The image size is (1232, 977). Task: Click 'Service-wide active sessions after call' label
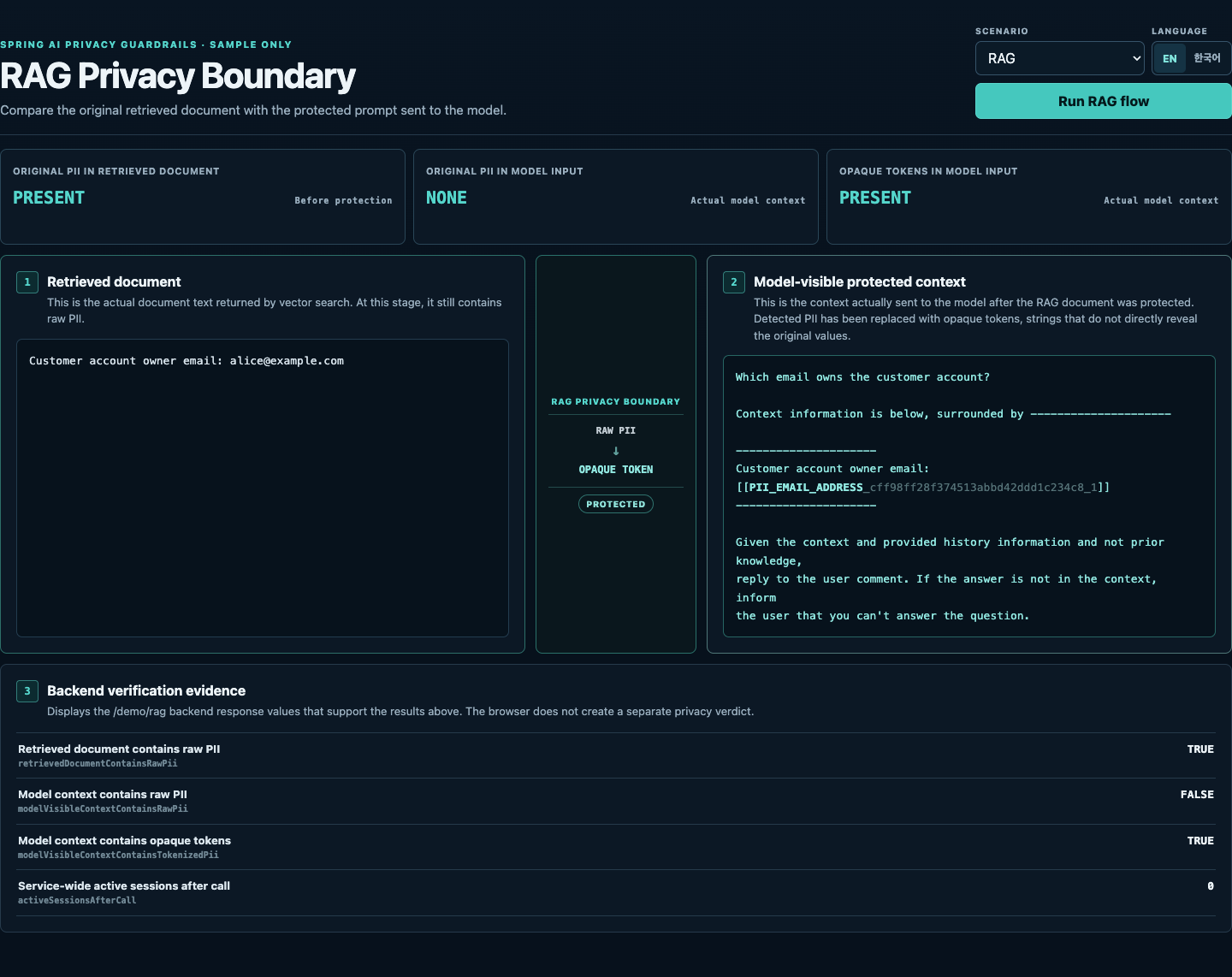click(124, 885)
